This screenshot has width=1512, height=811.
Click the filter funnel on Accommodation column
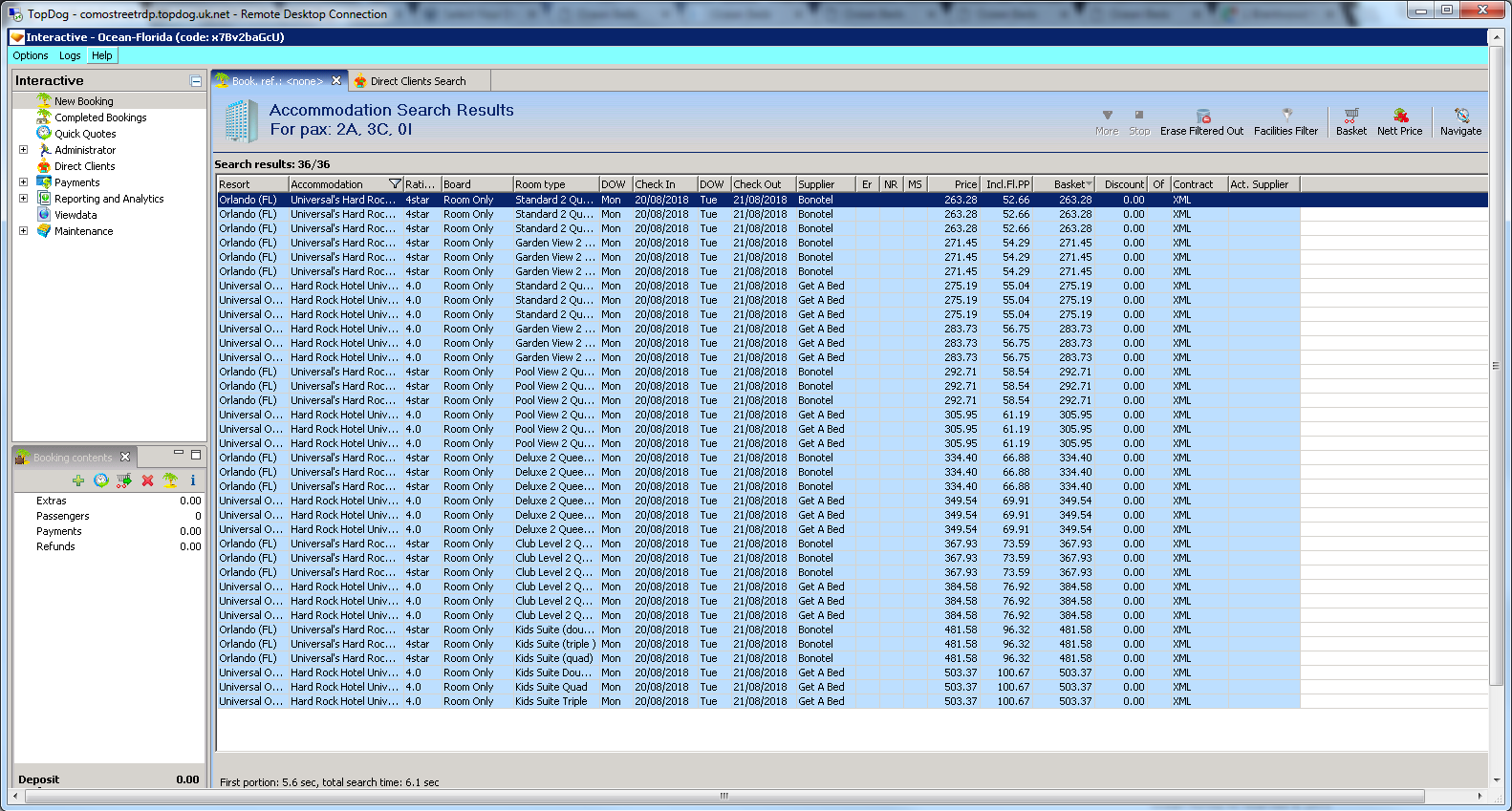pos(395,184)
